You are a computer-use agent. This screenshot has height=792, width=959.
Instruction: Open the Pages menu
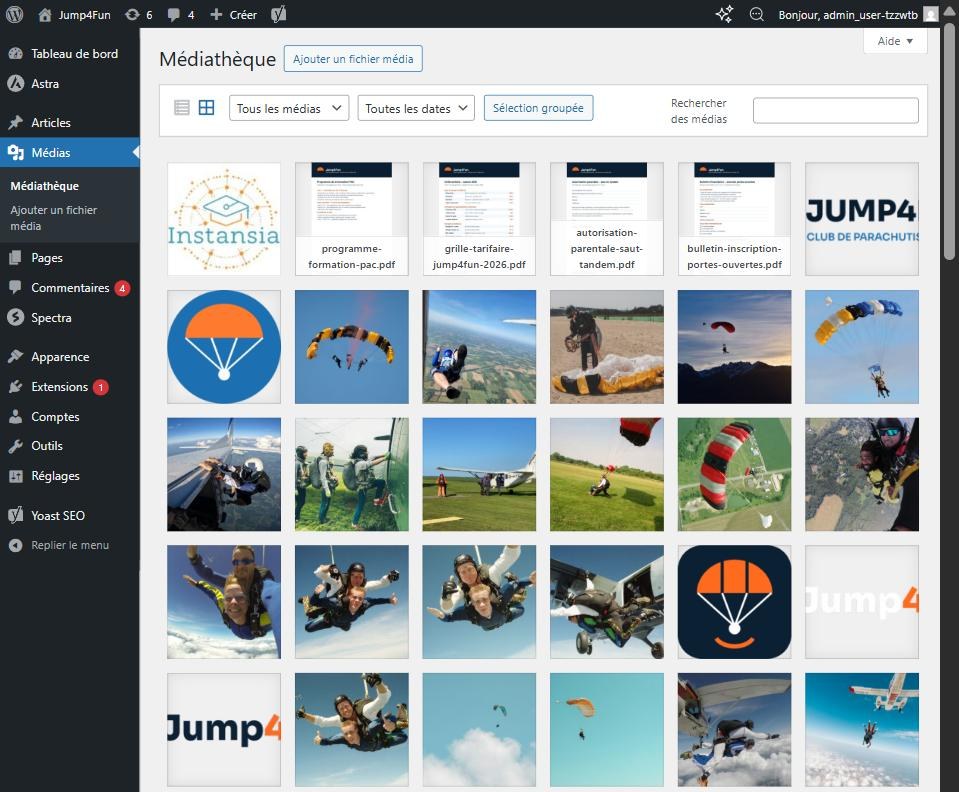click(x=70, y=257)
